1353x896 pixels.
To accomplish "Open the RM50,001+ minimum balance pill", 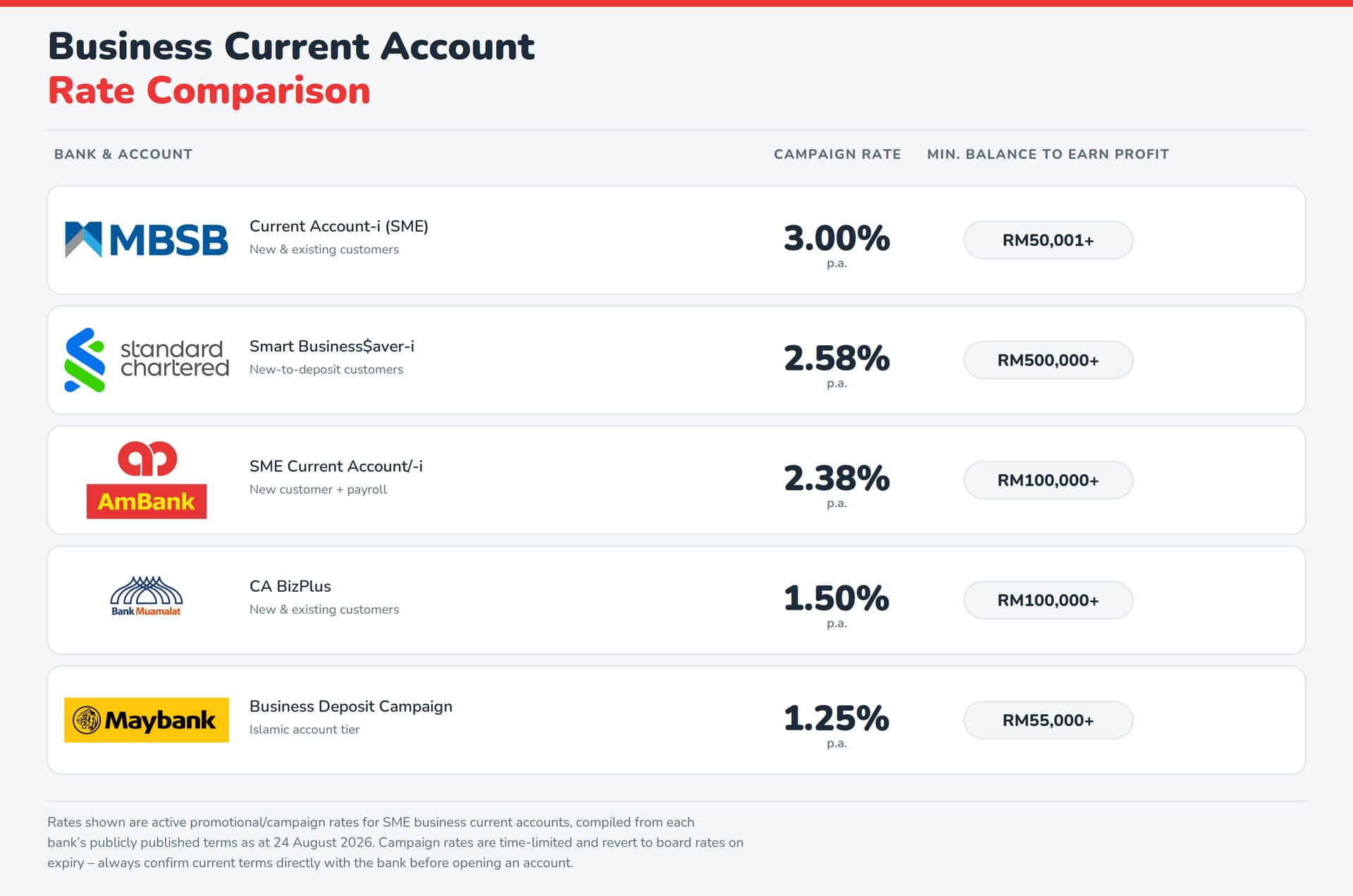I will pos(1048,240).
